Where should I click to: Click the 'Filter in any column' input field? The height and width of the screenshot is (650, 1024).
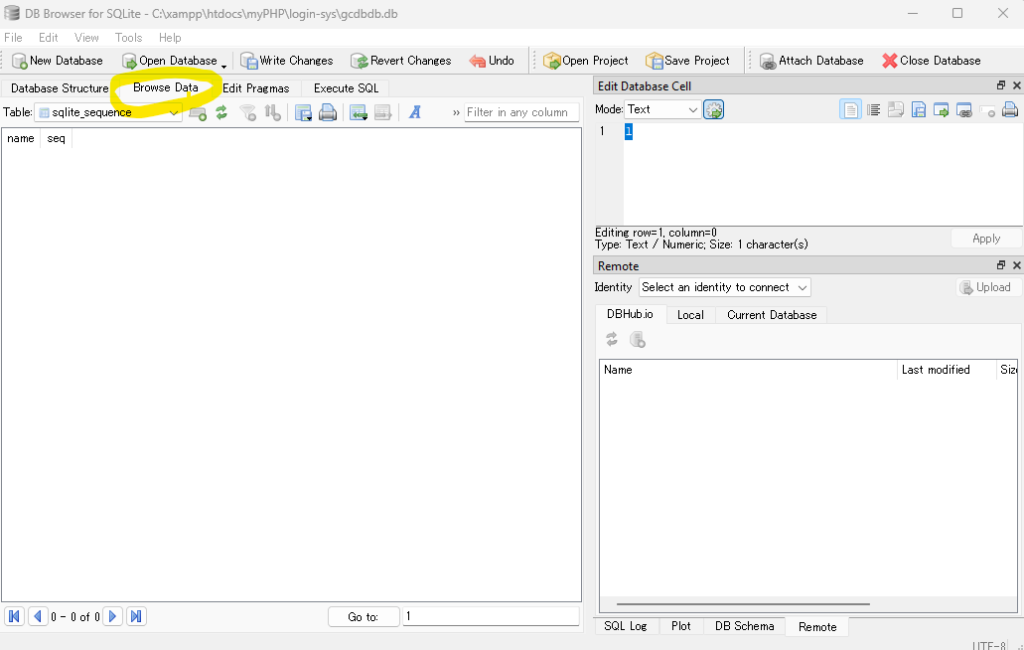522,113
